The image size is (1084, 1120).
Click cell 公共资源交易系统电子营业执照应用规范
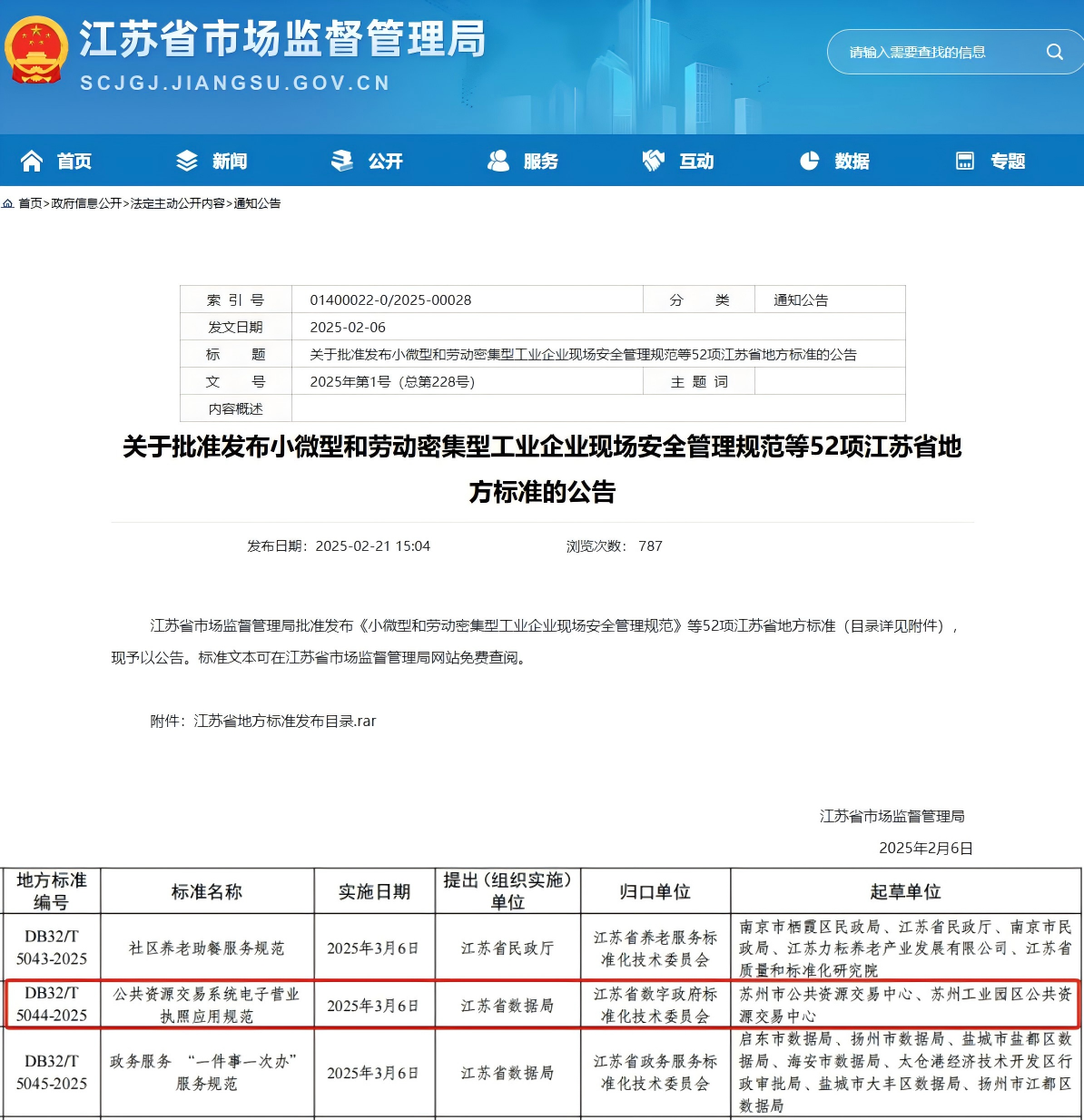click(x=207, y=1005)
